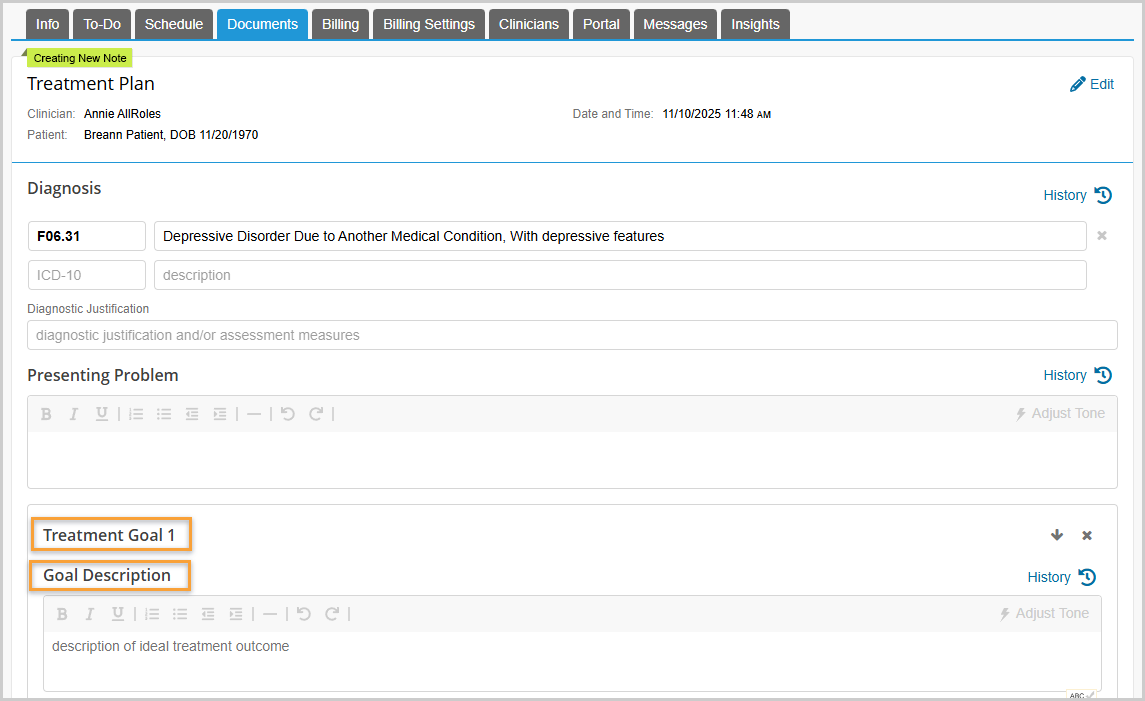
Task: Go to the Insights tab
Action: (x=755, y=24)
